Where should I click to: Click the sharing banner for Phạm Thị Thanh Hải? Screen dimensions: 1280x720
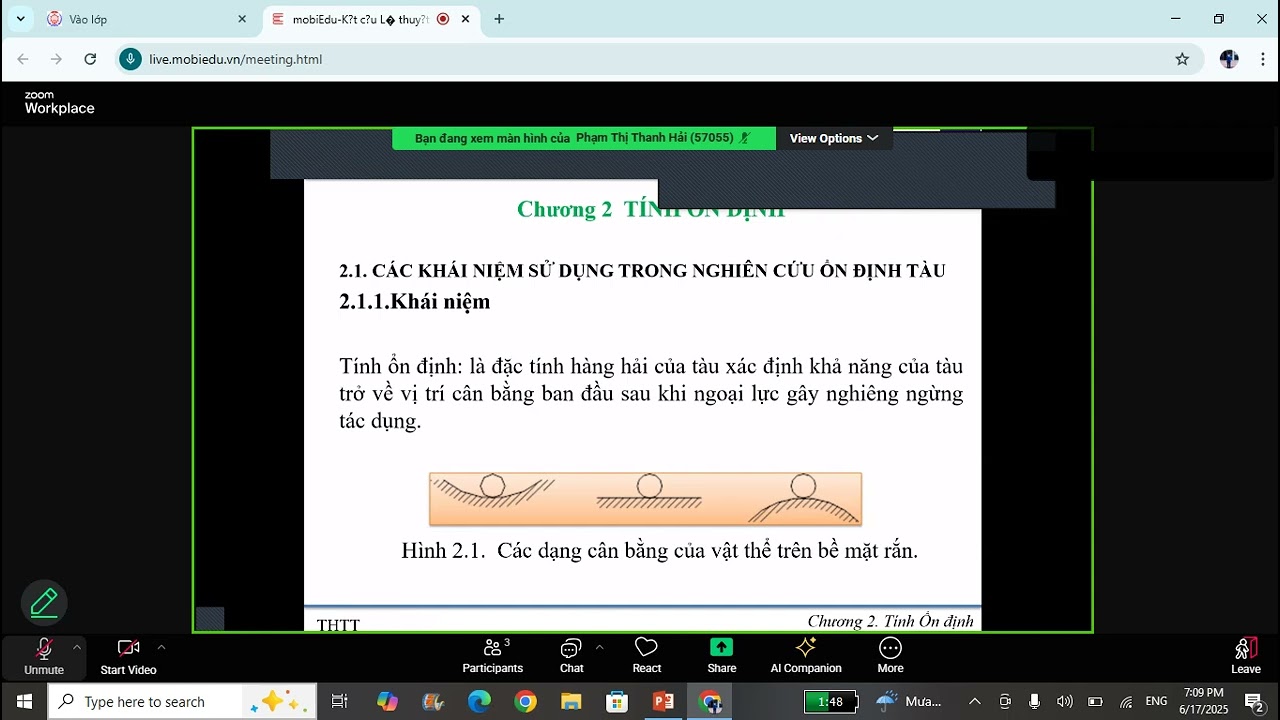pyautogui.click(x=583, y=138)
